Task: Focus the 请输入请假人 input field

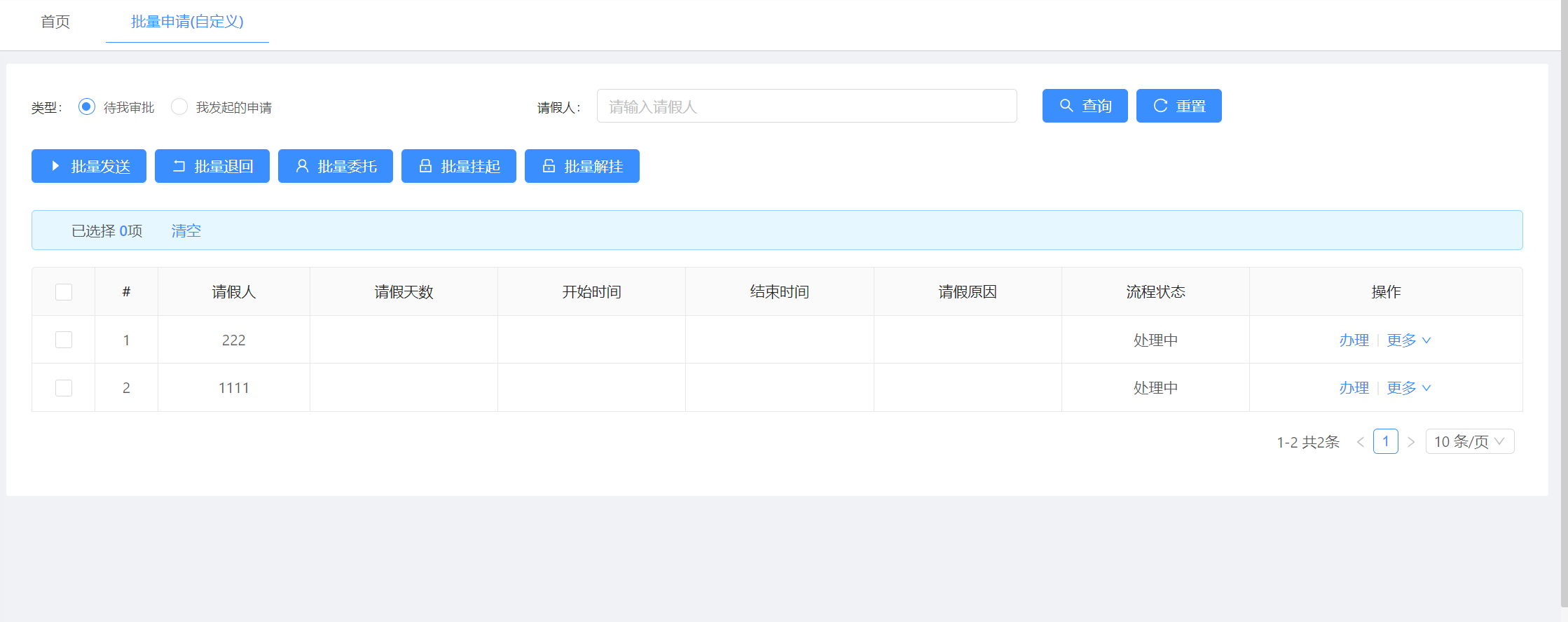Action: click(x=807, y=106)
